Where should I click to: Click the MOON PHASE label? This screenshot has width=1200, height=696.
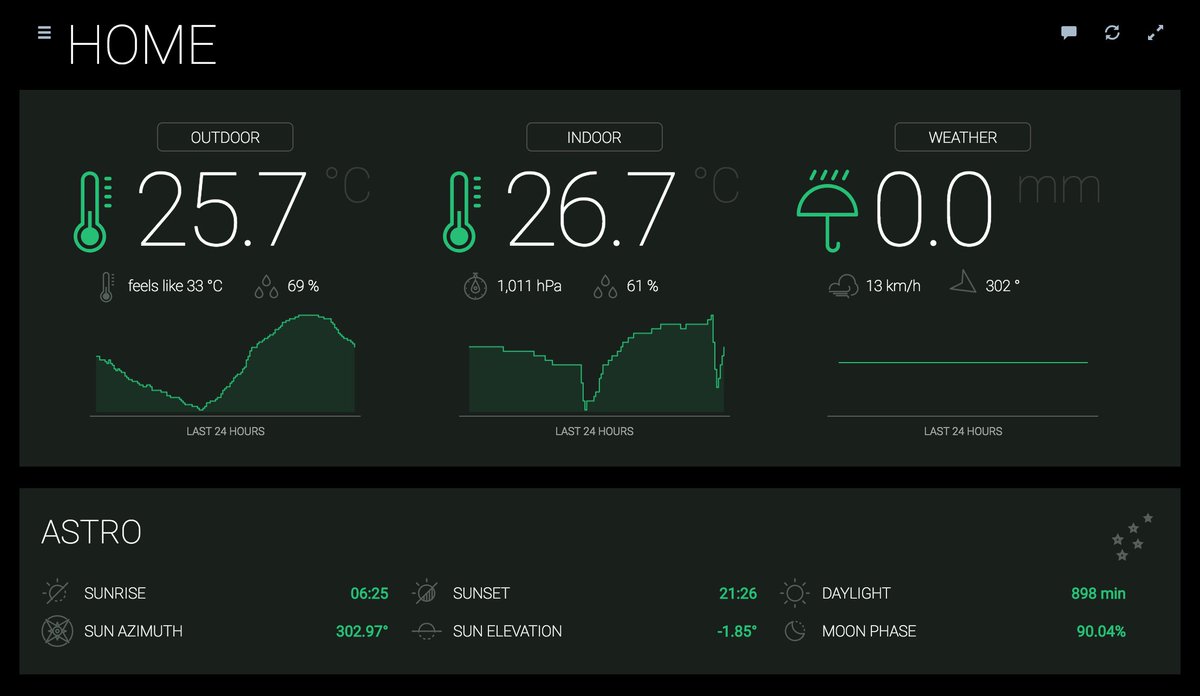pos(869,631)
